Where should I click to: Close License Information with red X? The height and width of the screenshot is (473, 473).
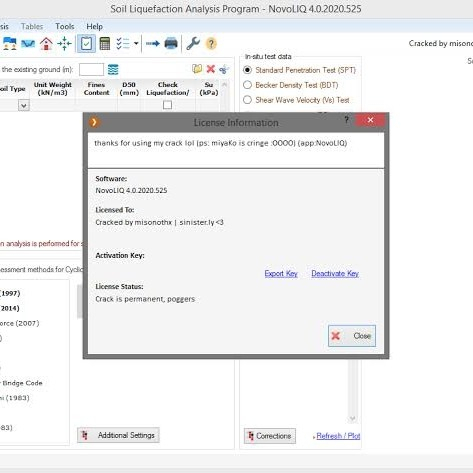click(370, 120)
